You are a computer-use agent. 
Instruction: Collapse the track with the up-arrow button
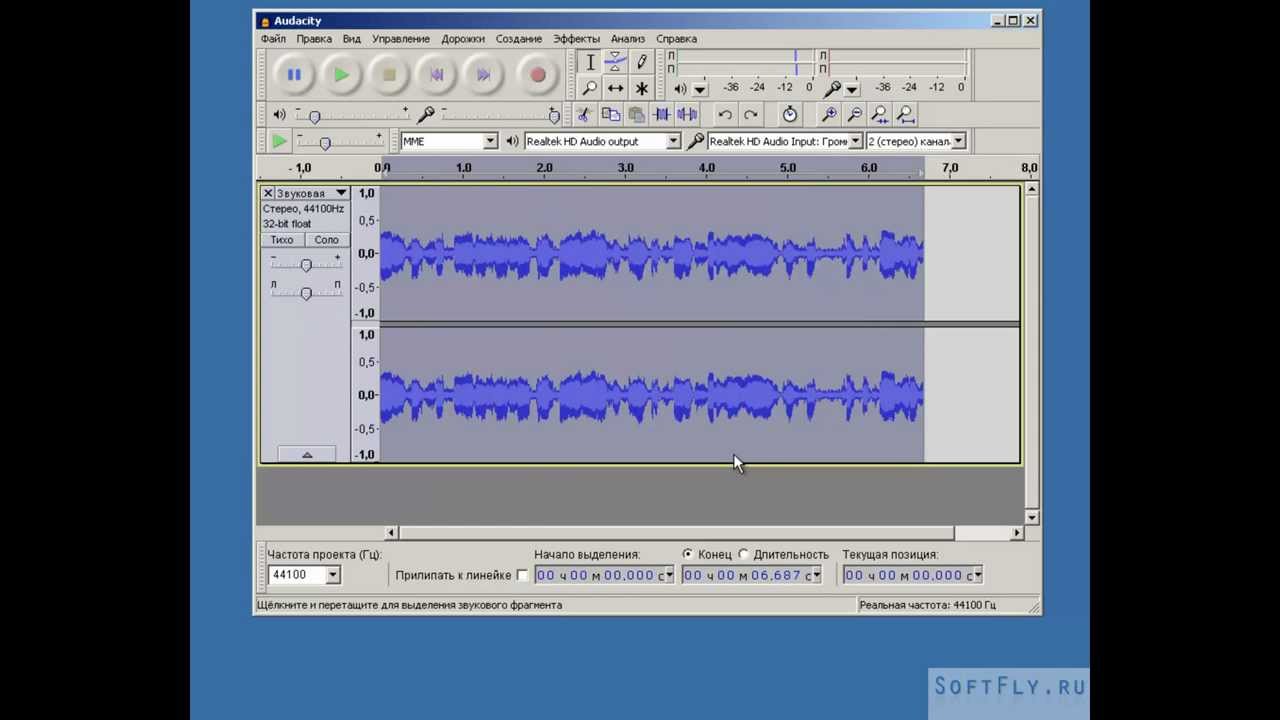307,455
